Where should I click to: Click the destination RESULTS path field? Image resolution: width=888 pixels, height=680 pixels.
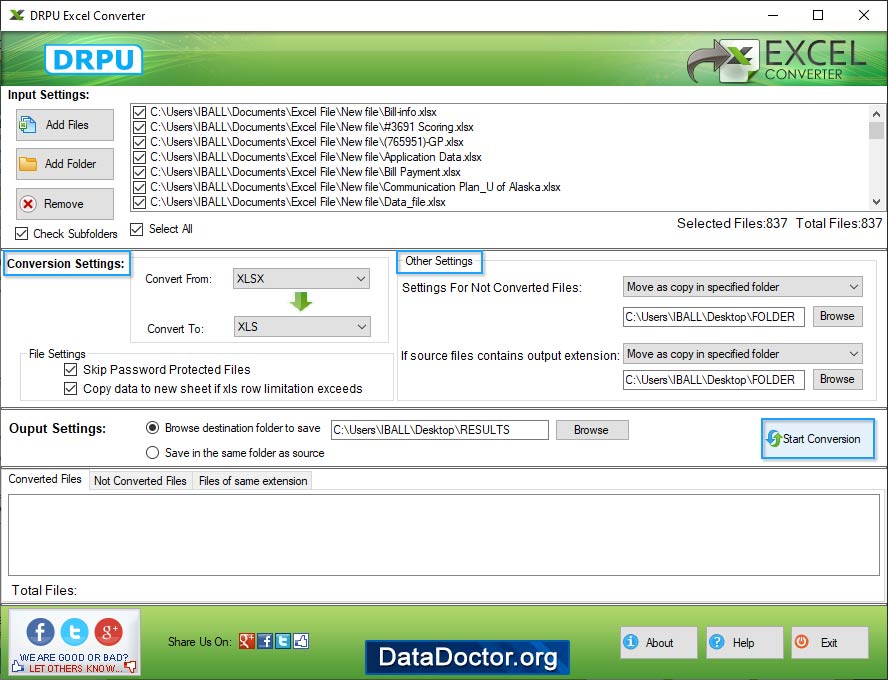pos(439,430)
